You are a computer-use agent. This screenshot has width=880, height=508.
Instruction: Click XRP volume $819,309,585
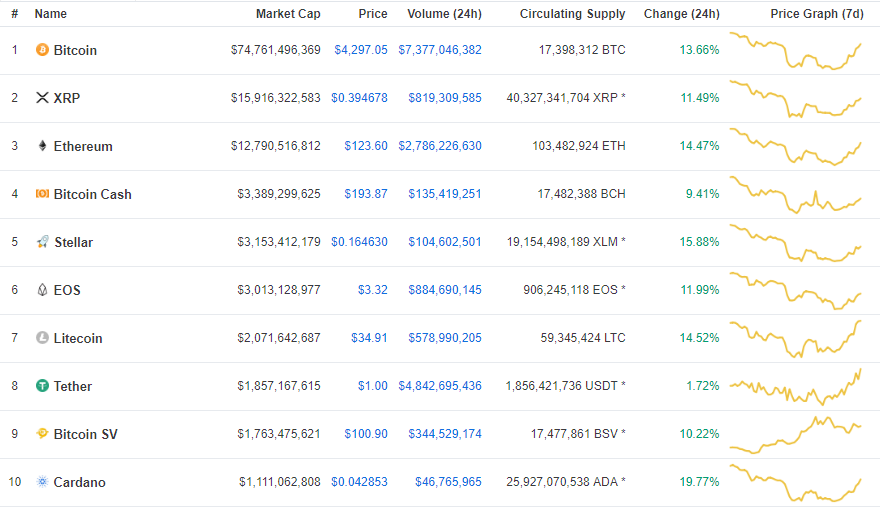click(x=445, y=98)
